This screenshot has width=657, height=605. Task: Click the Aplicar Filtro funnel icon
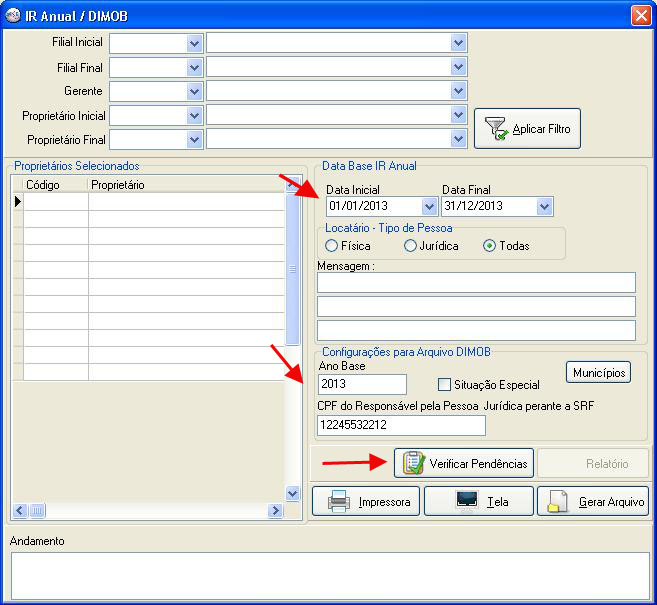pyautogui.click(x=495, y=129)
